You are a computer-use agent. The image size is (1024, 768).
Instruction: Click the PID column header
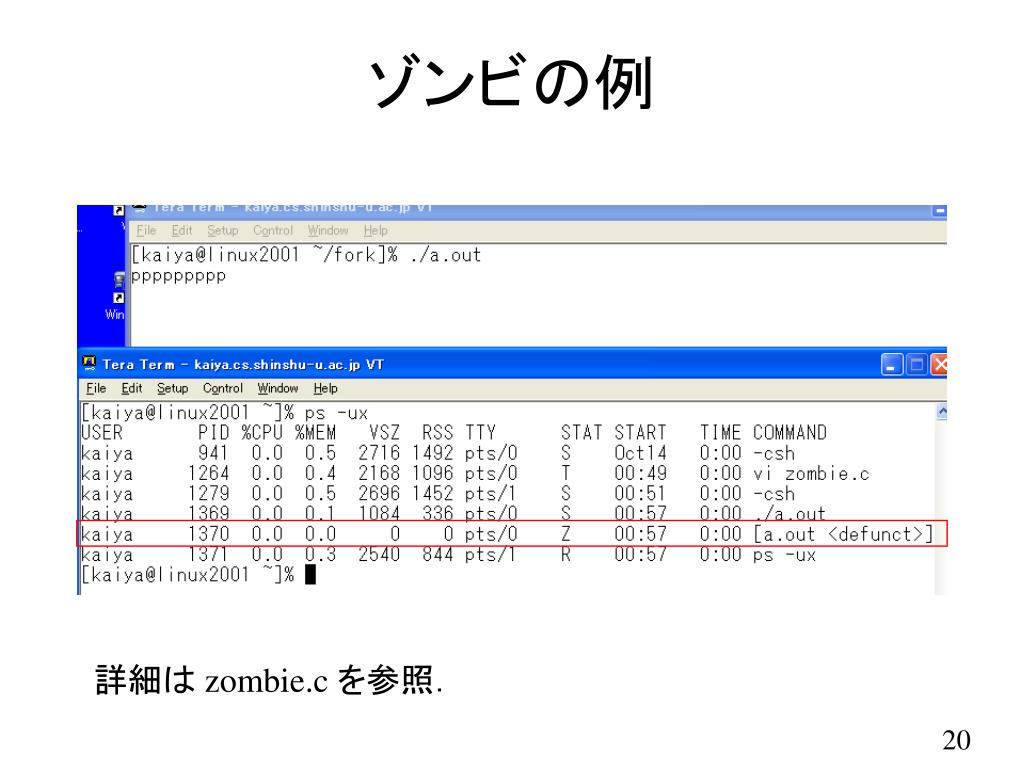click(214, 433)
